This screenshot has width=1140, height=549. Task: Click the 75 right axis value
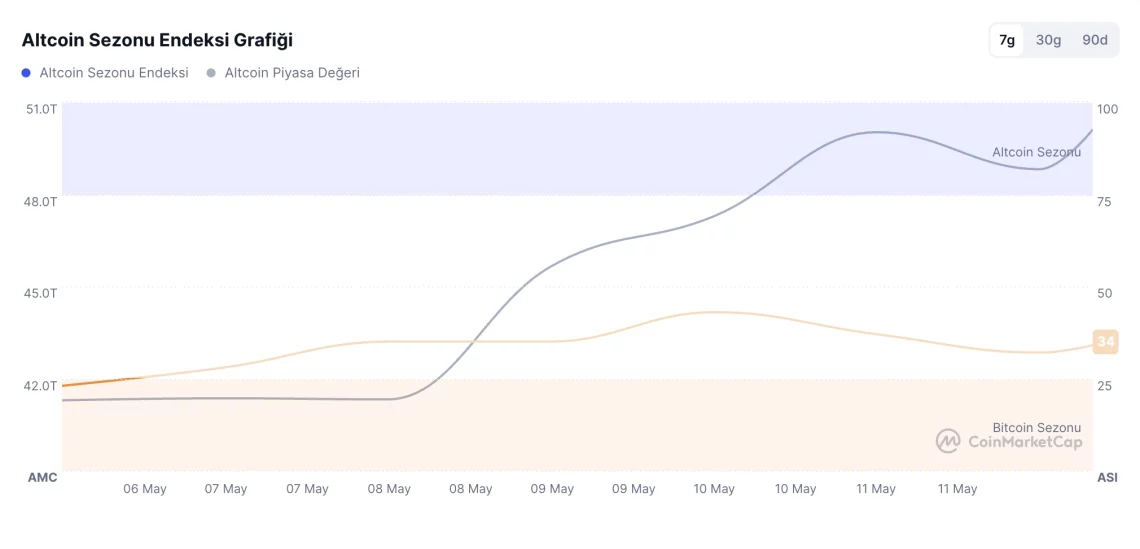[1104, 201]
